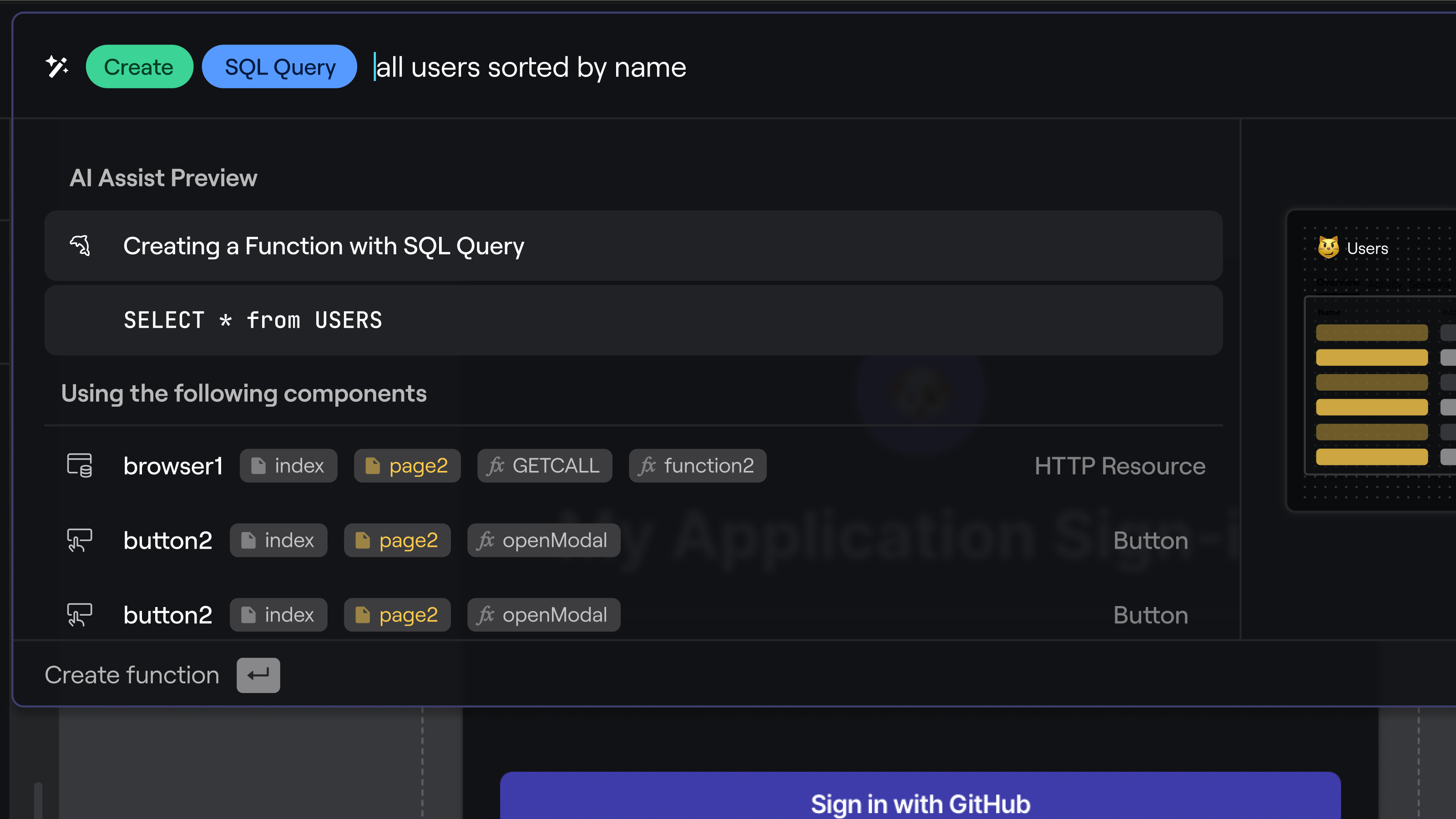Click Sign in with GitHub button
Image resolution: width=1456 pixels, height=819 pixels.
(920, 795)
